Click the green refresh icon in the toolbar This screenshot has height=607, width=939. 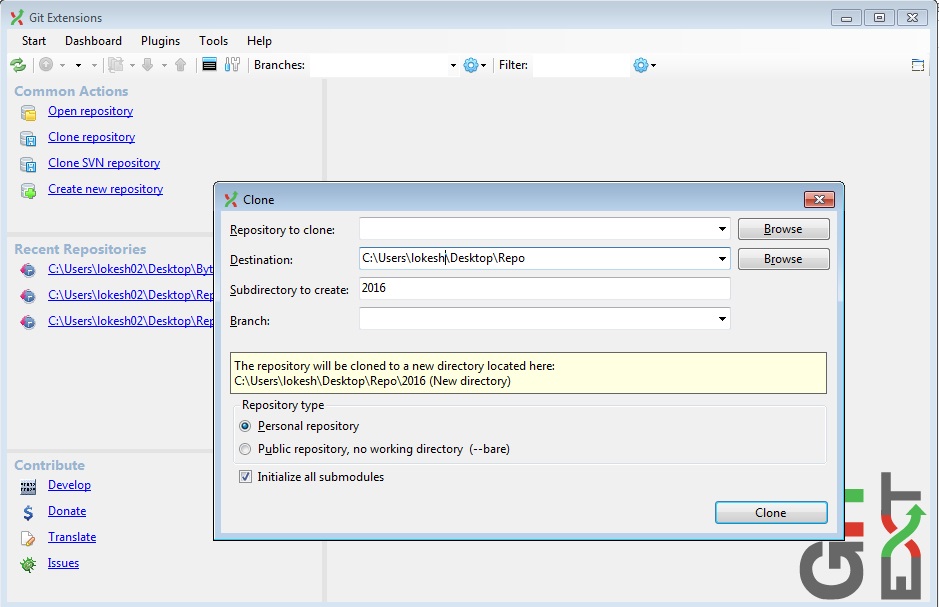tap(18, 65)
